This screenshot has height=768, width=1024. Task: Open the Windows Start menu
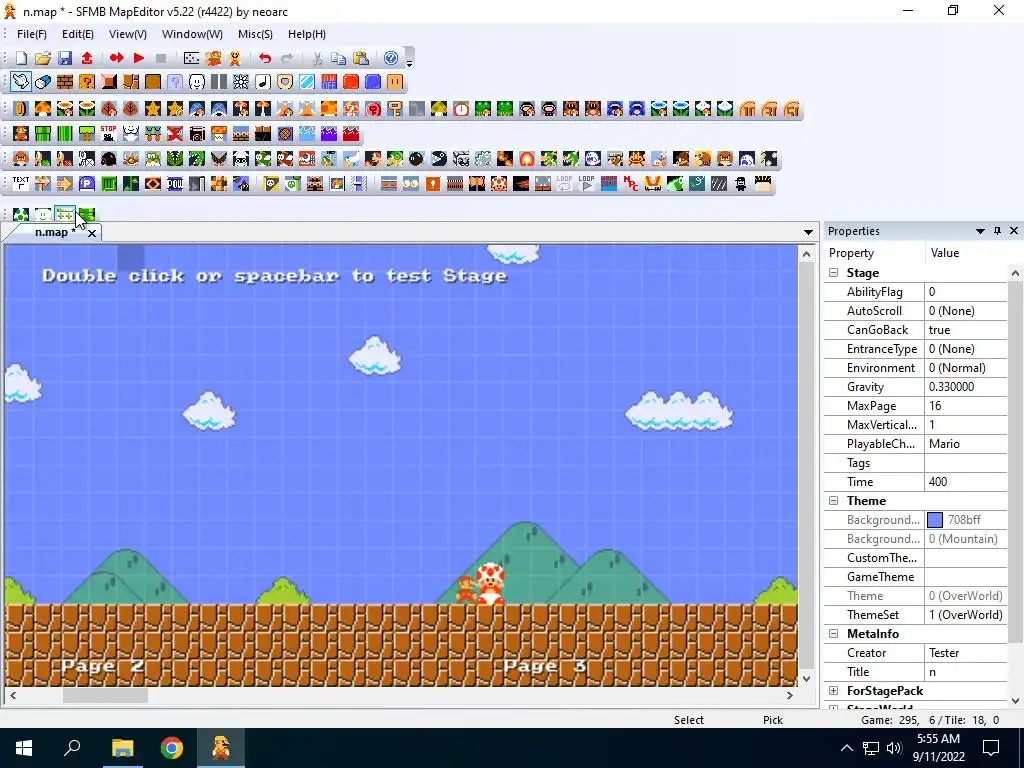click(24, 748)
